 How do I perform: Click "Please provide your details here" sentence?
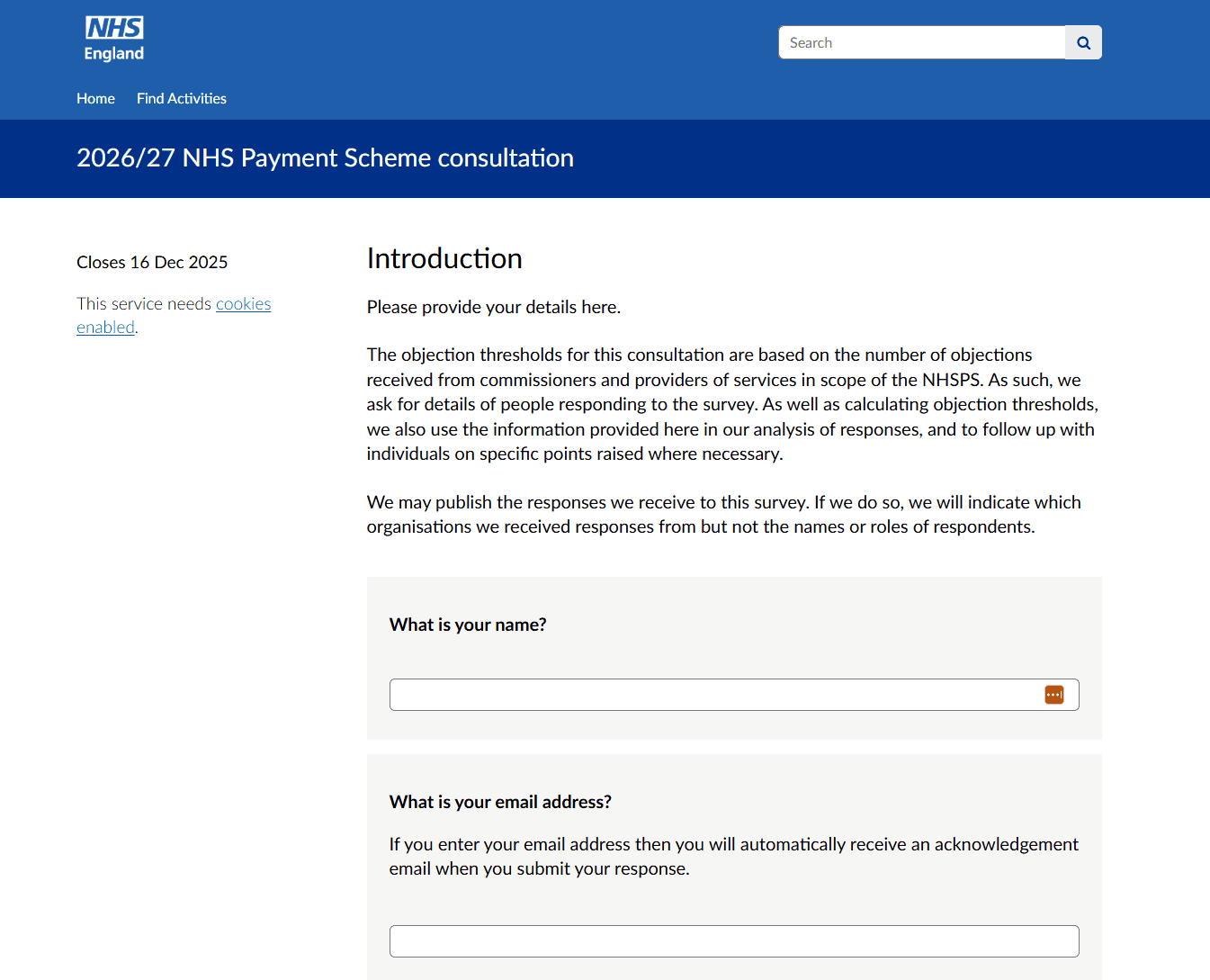[x=493, y=308]
